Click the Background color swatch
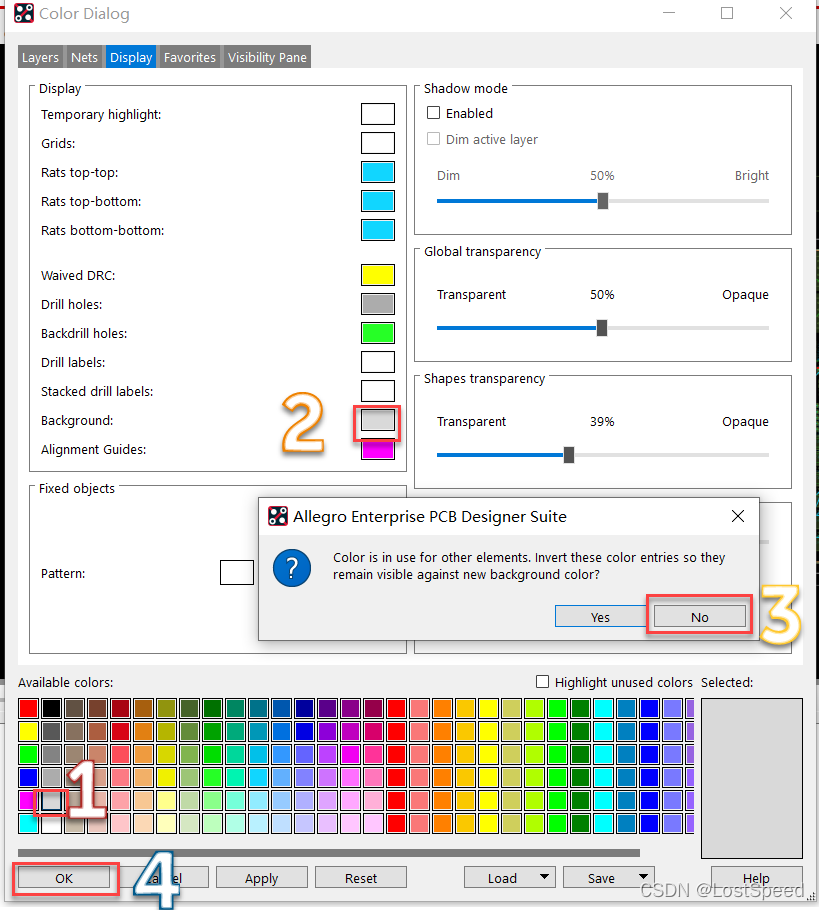The height and width of the screenshot is (910, 819). (377, 421)
